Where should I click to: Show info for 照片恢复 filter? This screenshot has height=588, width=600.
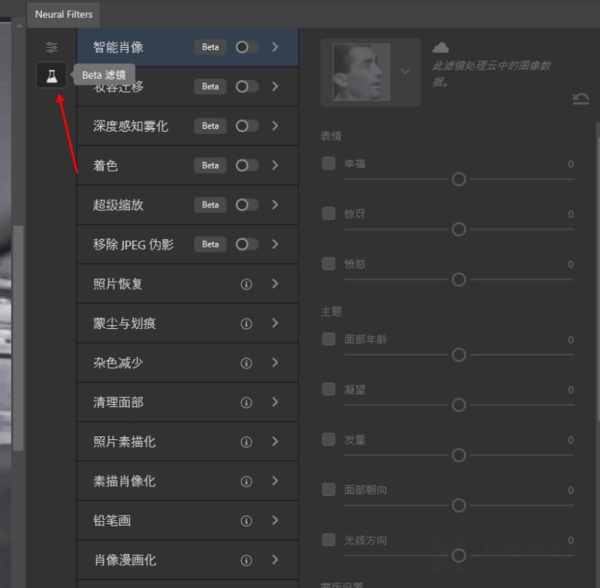(246, 284)
